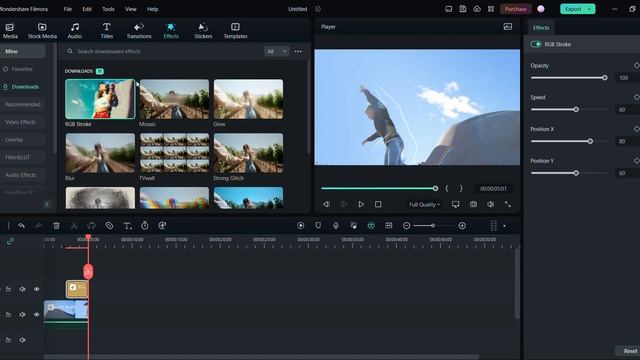Mute the video track speaker

click(22, 315)
